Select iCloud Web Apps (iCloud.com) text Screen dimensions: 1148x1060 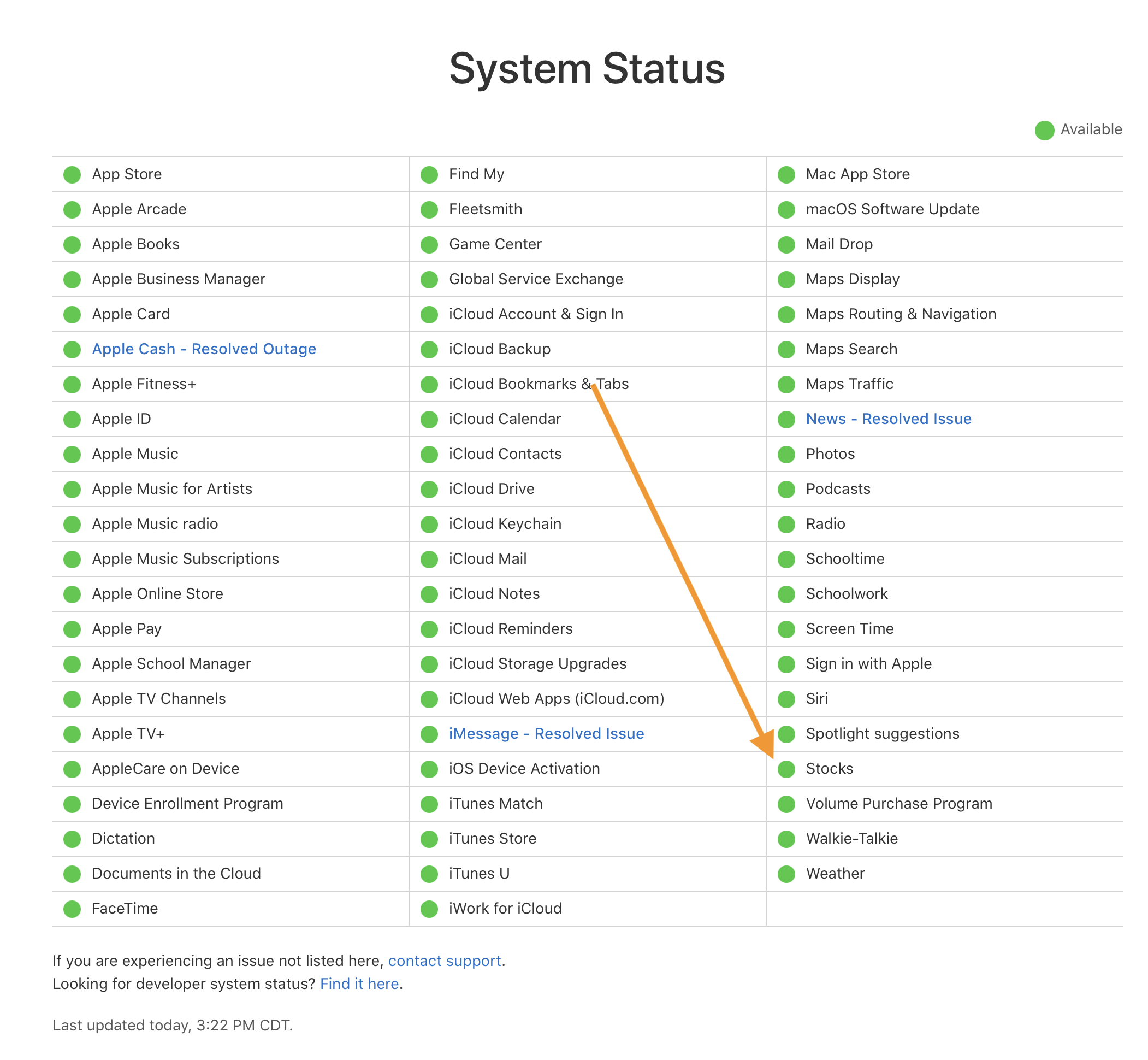coord(556,699)
